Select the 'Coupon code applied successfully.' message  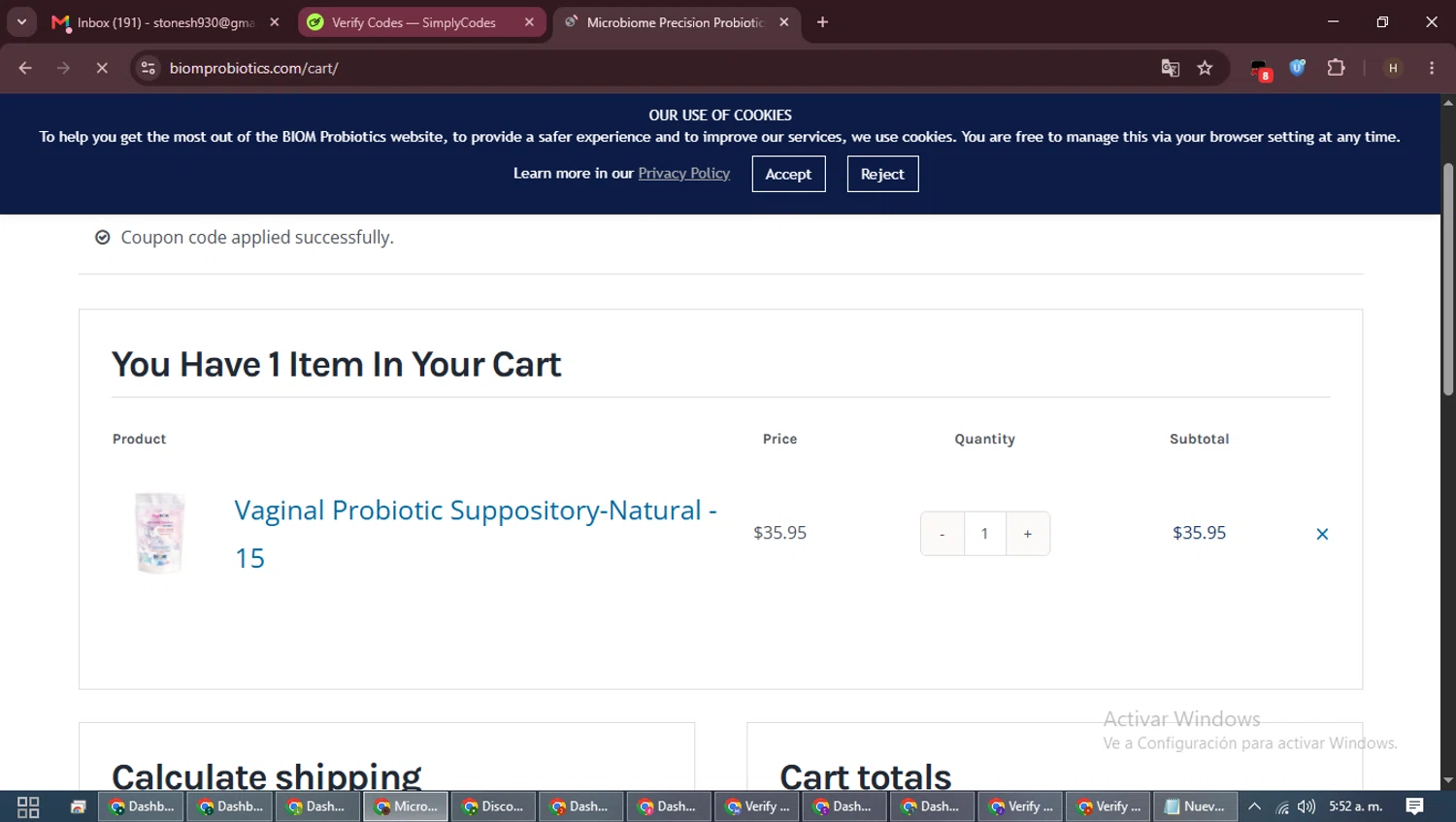[257, 237]
